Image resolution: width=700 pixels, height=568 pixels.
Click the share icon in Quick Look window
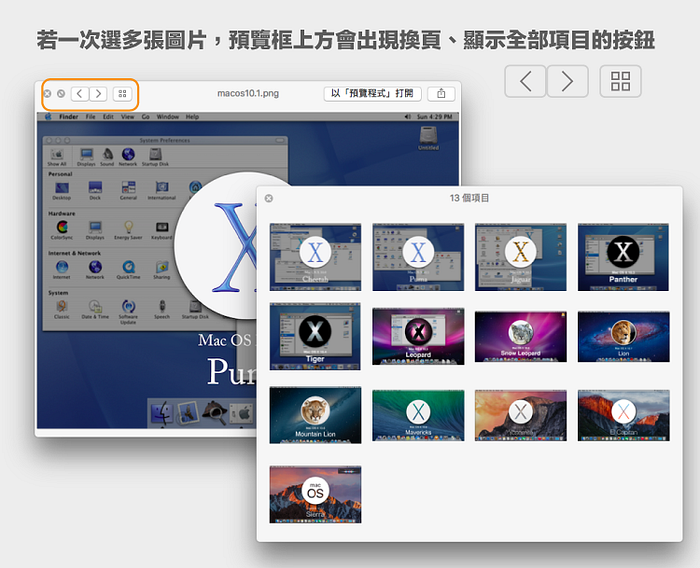click(x=441, y=93)
